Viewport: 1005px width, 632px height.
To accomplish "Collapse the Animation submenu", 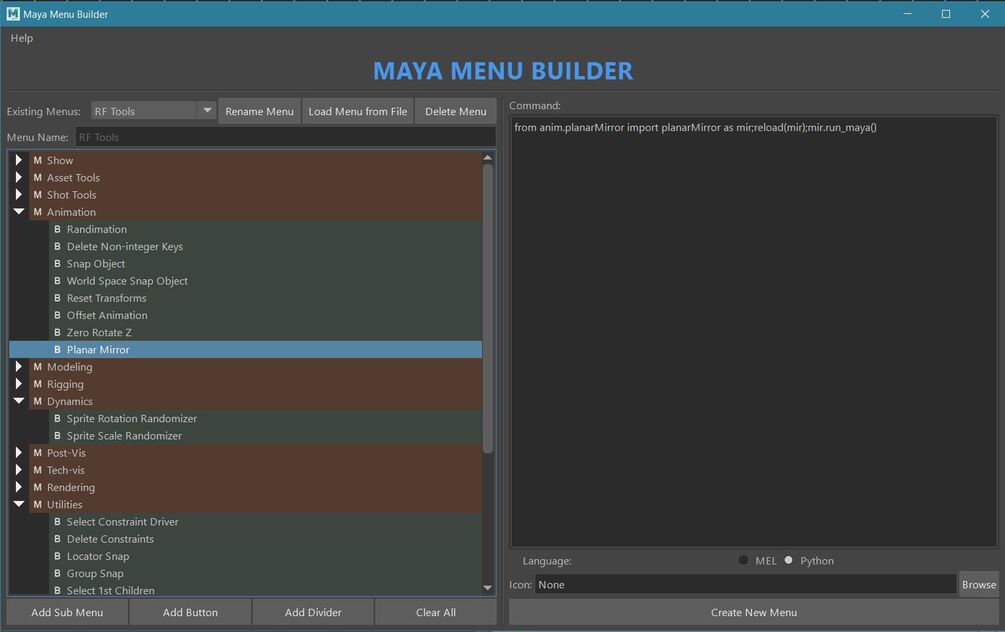I will [x=19, y=212].
